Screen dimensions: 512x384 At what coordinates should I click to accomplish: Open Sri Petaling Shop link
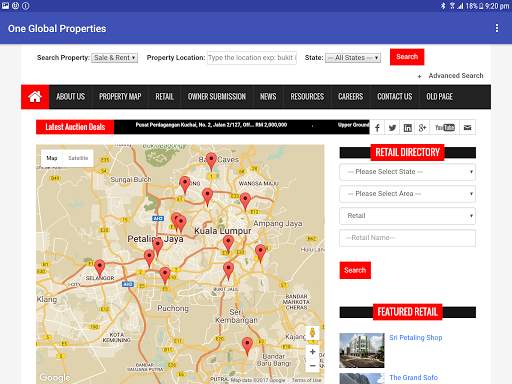(416, 338)
